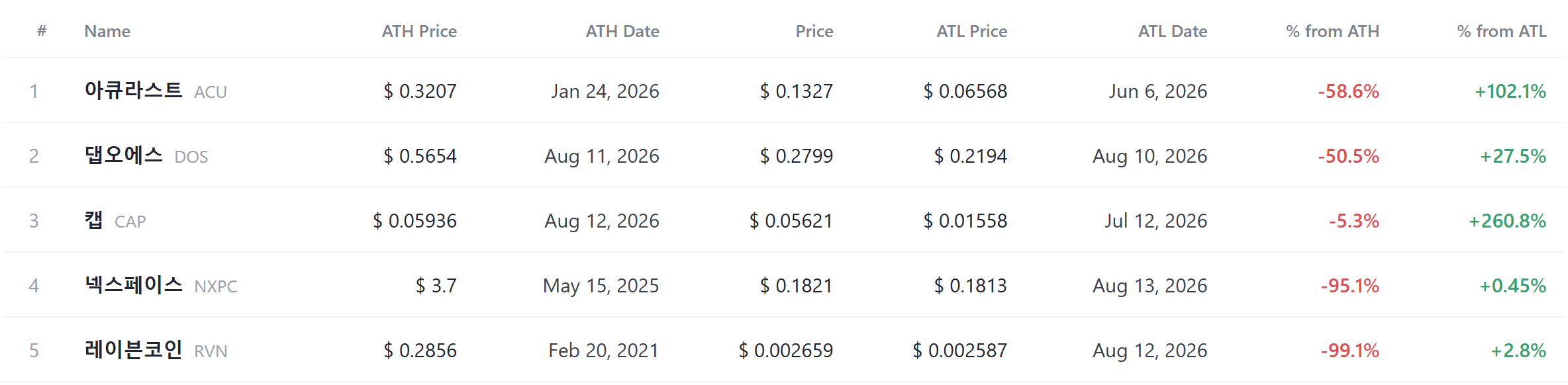This screenshot has height=385, width=1568.
Task: Open the 넥스페이스 coin link
Action: coord(133,284)
